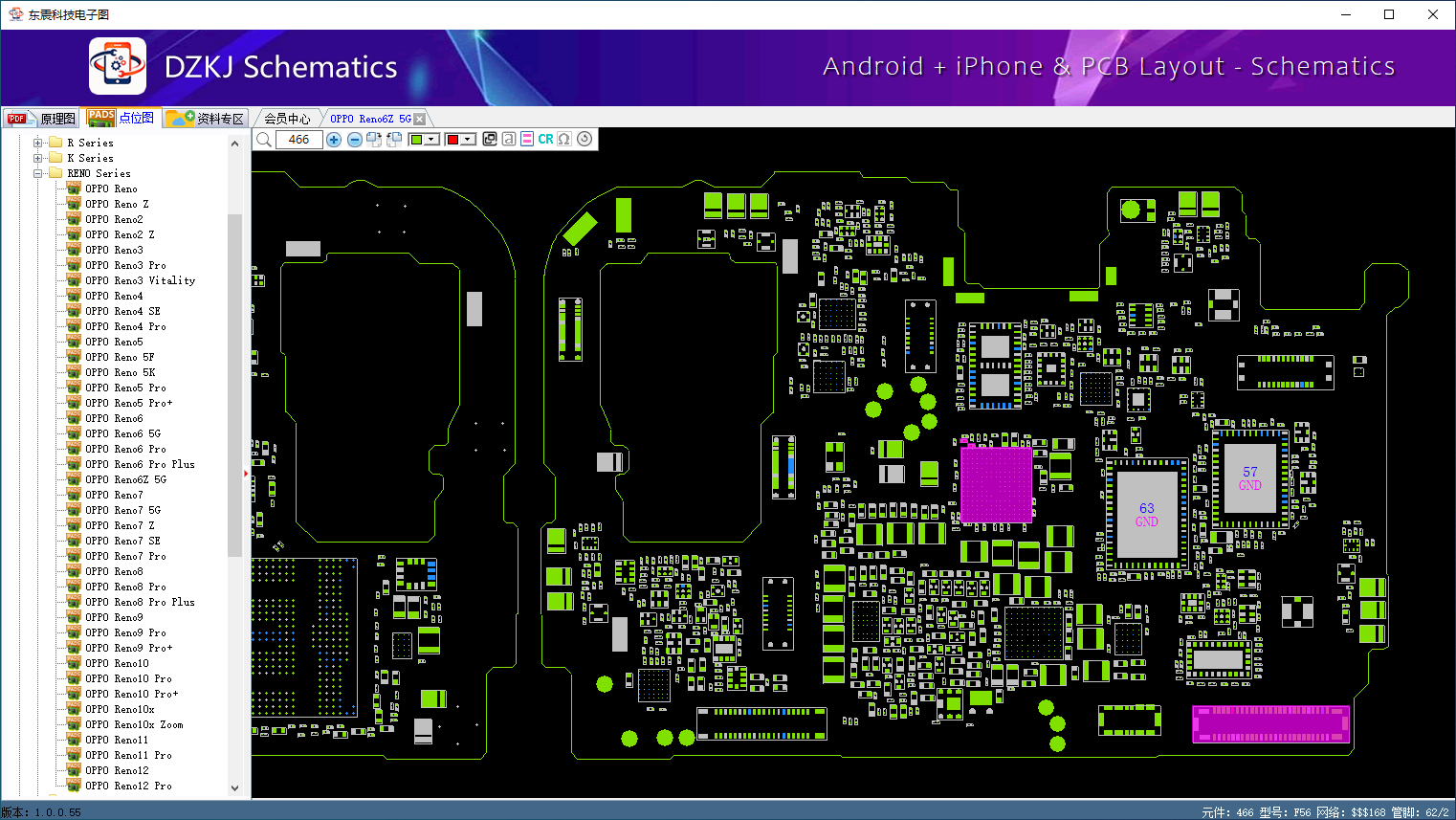Open the red color dropdown arrow

pyautogui.click(x=468, y=140)
